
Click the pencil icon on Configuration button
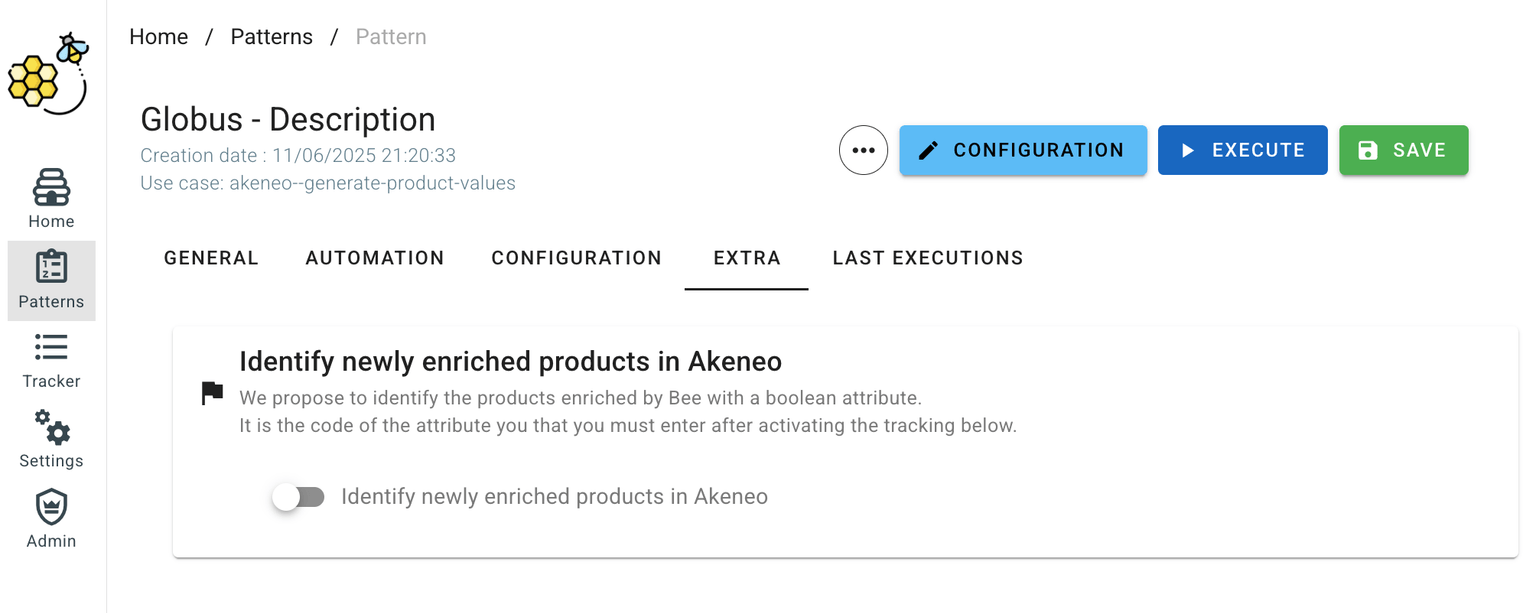point(928,150)
